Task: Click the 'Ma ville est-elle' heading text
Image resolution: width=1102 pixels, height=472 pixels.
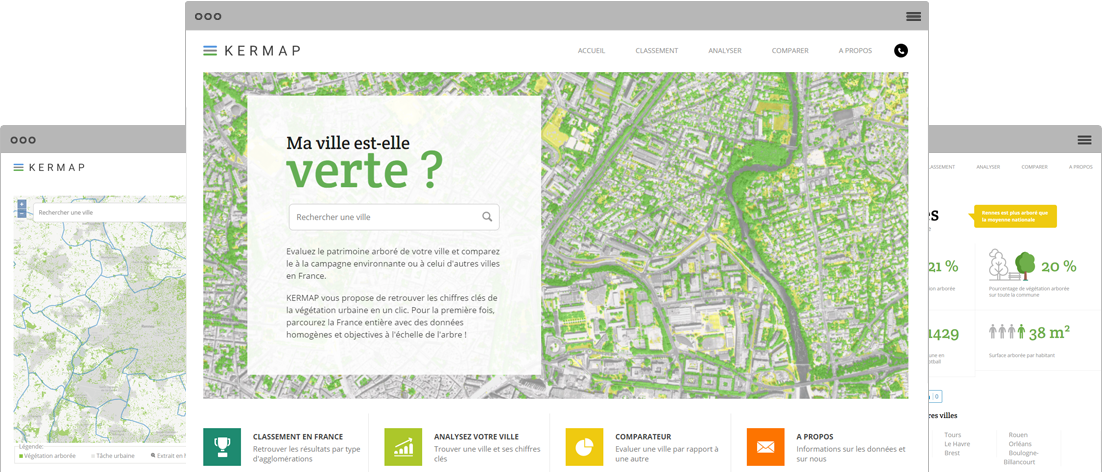Action: pyautogui.click(x=348, y=143)
